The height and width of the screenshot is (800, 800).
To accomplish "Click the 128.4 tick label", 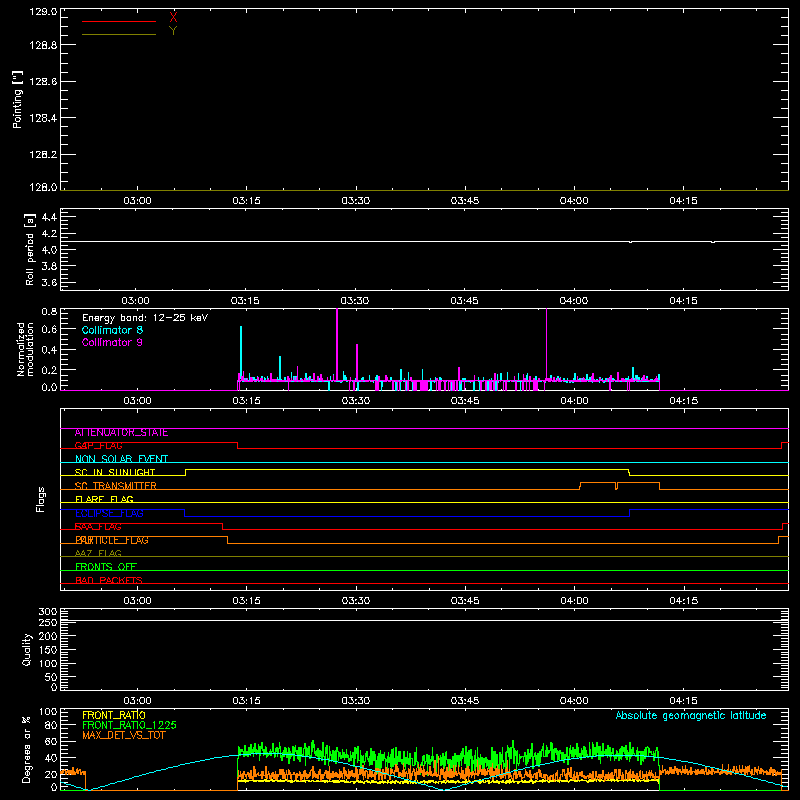I will tap(43, 118).
